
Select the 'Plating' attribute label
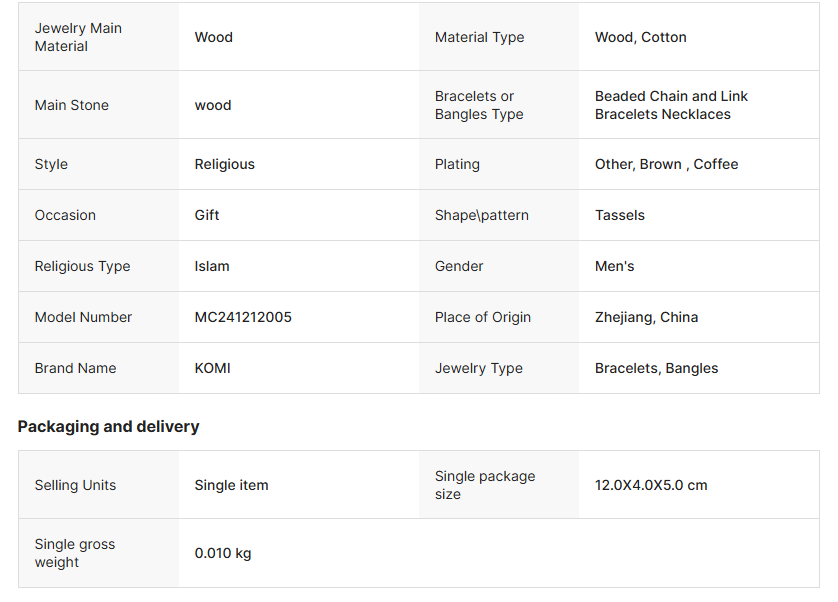[x=457, y=164]
